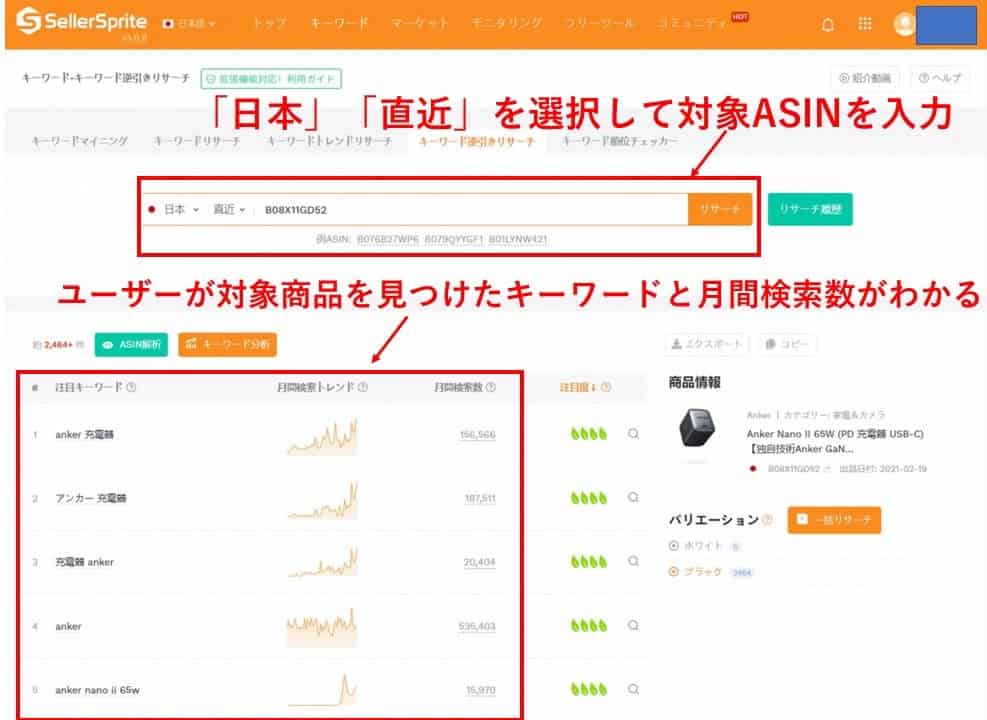Switch to キーワードリサーチ tab
Image resolution: width=987 pixels, height=720 pixels.
[197, 141]
